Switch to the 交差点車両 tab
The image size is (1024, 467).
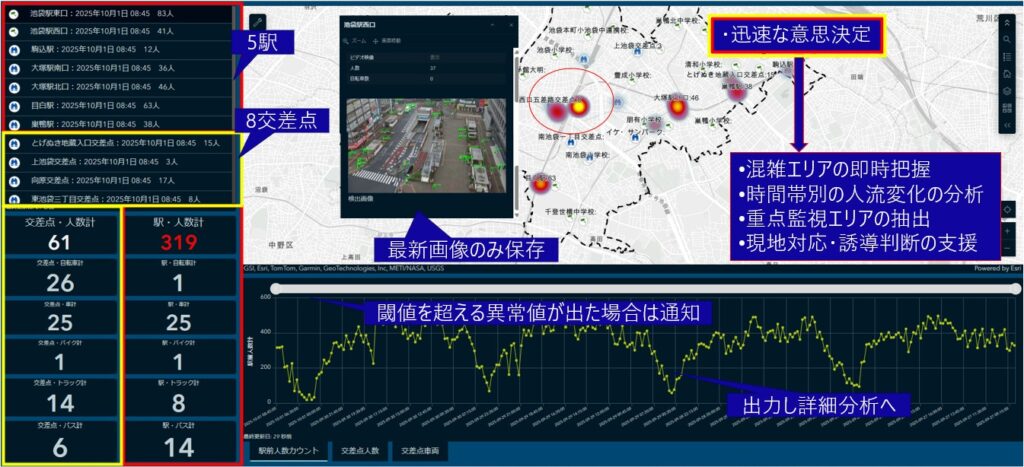421,452
